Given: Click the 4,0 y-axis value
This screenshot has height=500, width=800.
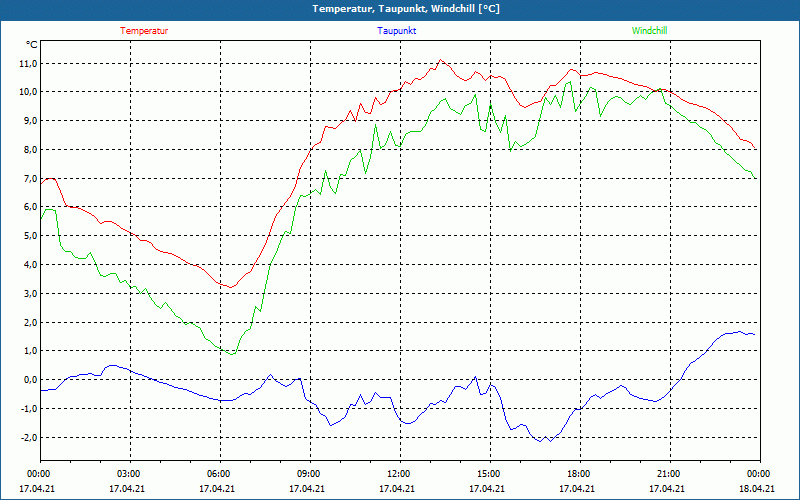Looking at the screenshot, I should pos(30,265).
